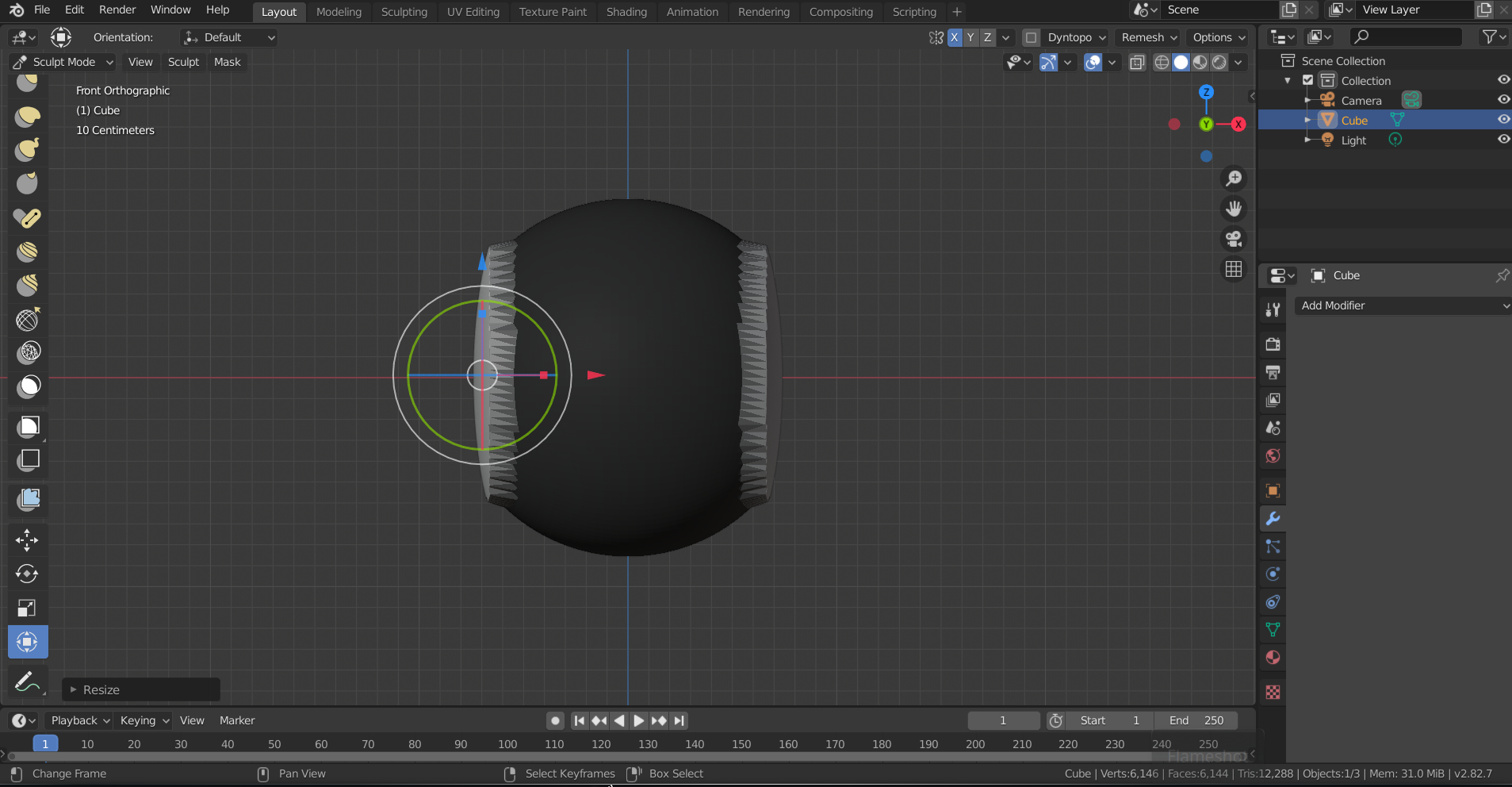
Task: Click the End frame field
Action: click(x=1196, y=720)
